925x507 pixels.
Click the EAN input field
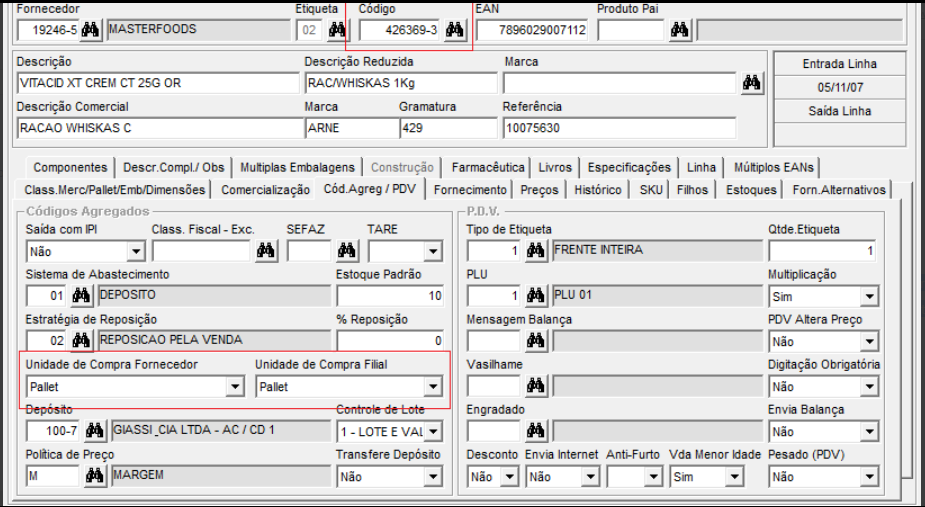pos(533,30)
